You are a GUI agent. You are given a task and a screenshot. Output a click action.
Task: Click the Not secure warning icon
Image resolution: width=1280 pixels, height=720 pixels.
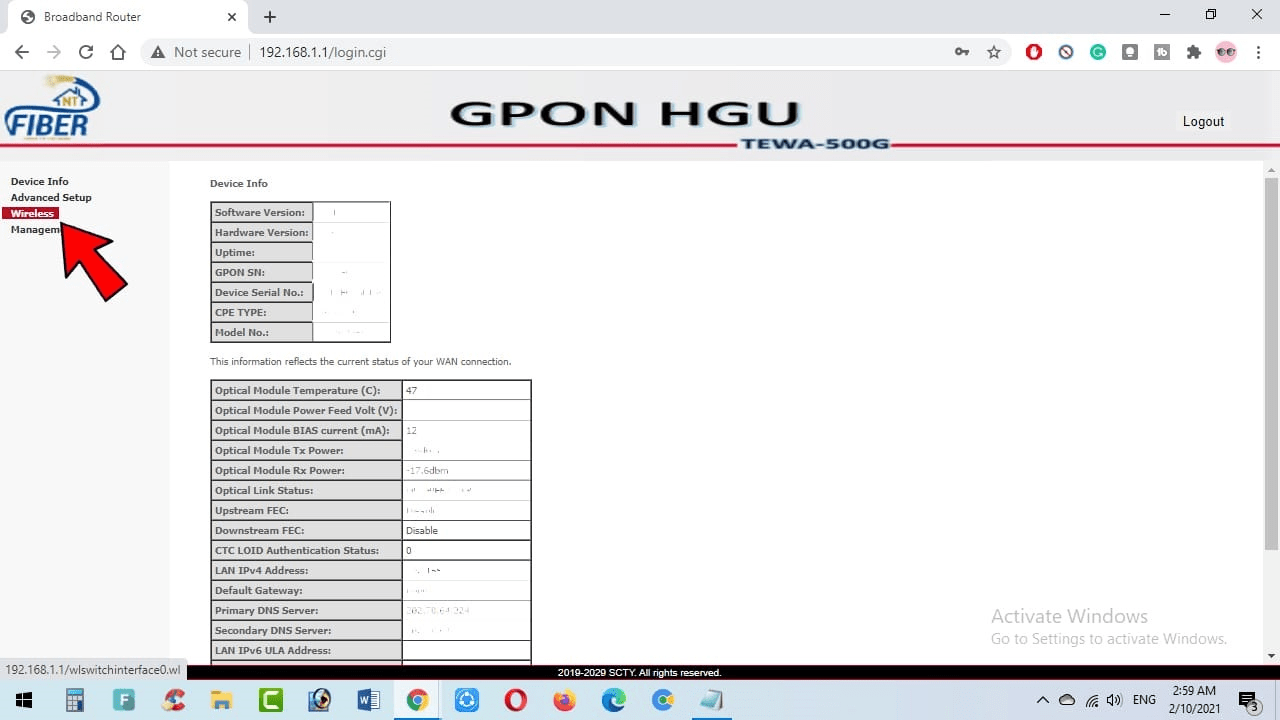[158, 52]
